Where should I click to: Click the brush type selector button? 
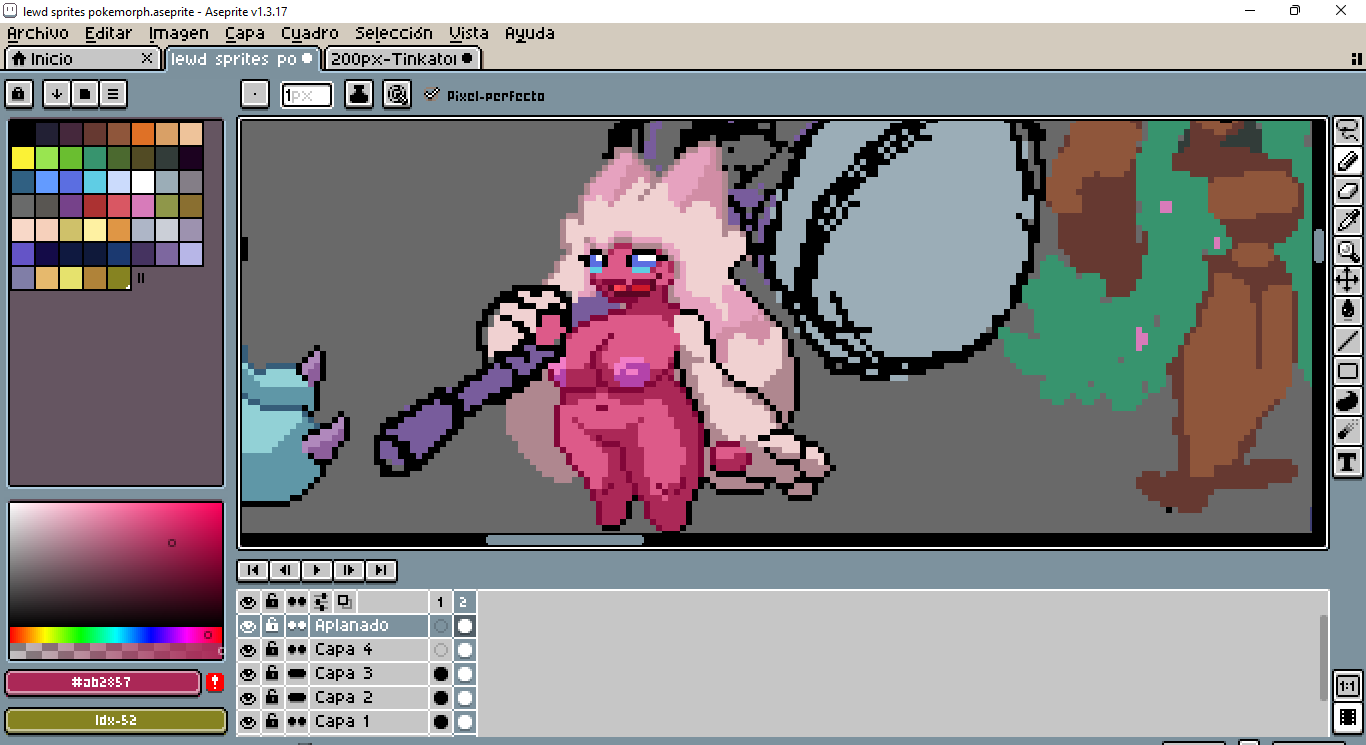coord(255,94)
